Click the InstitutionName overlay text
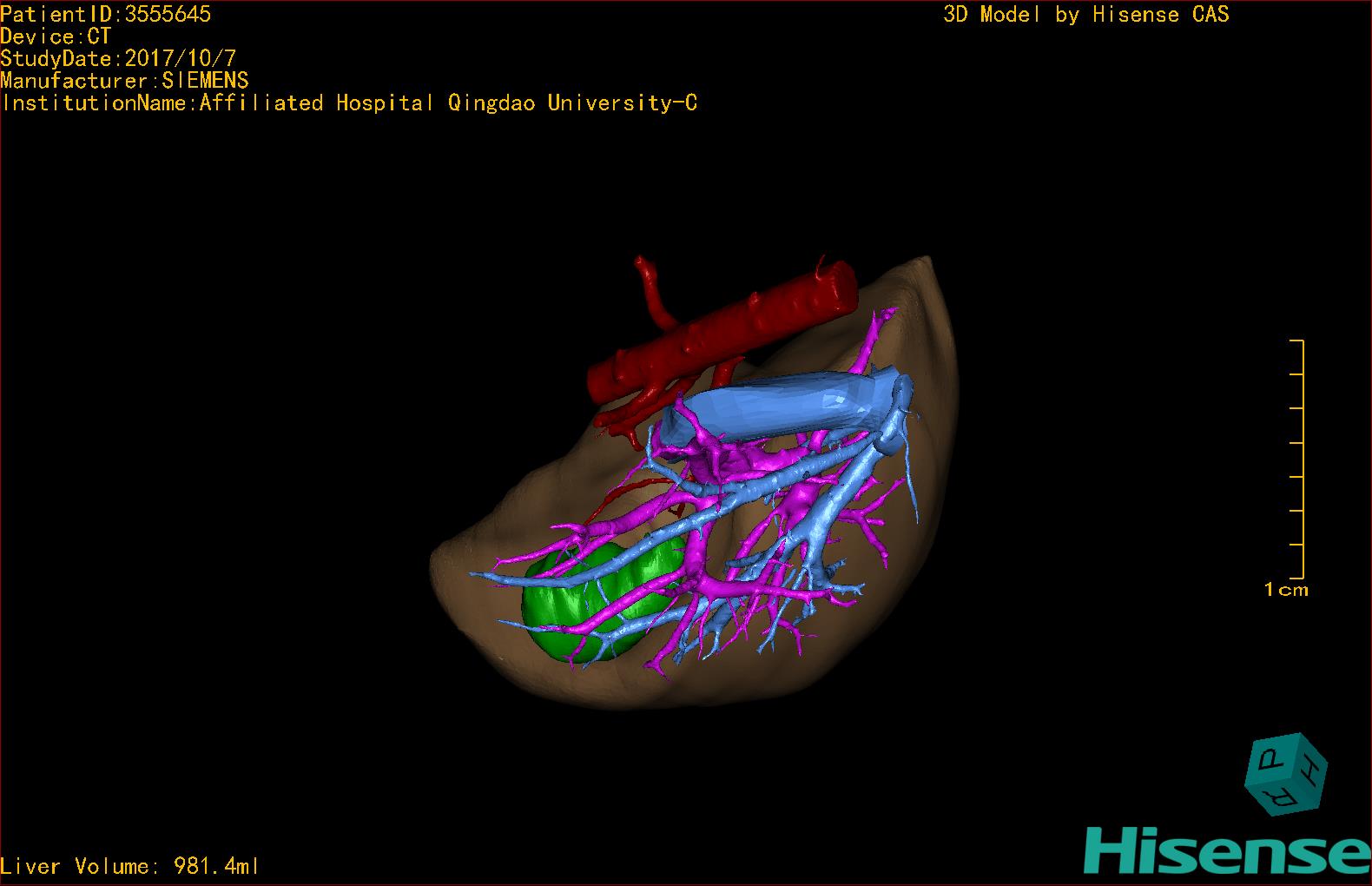The image size is (1372, 886). (349, 103)
